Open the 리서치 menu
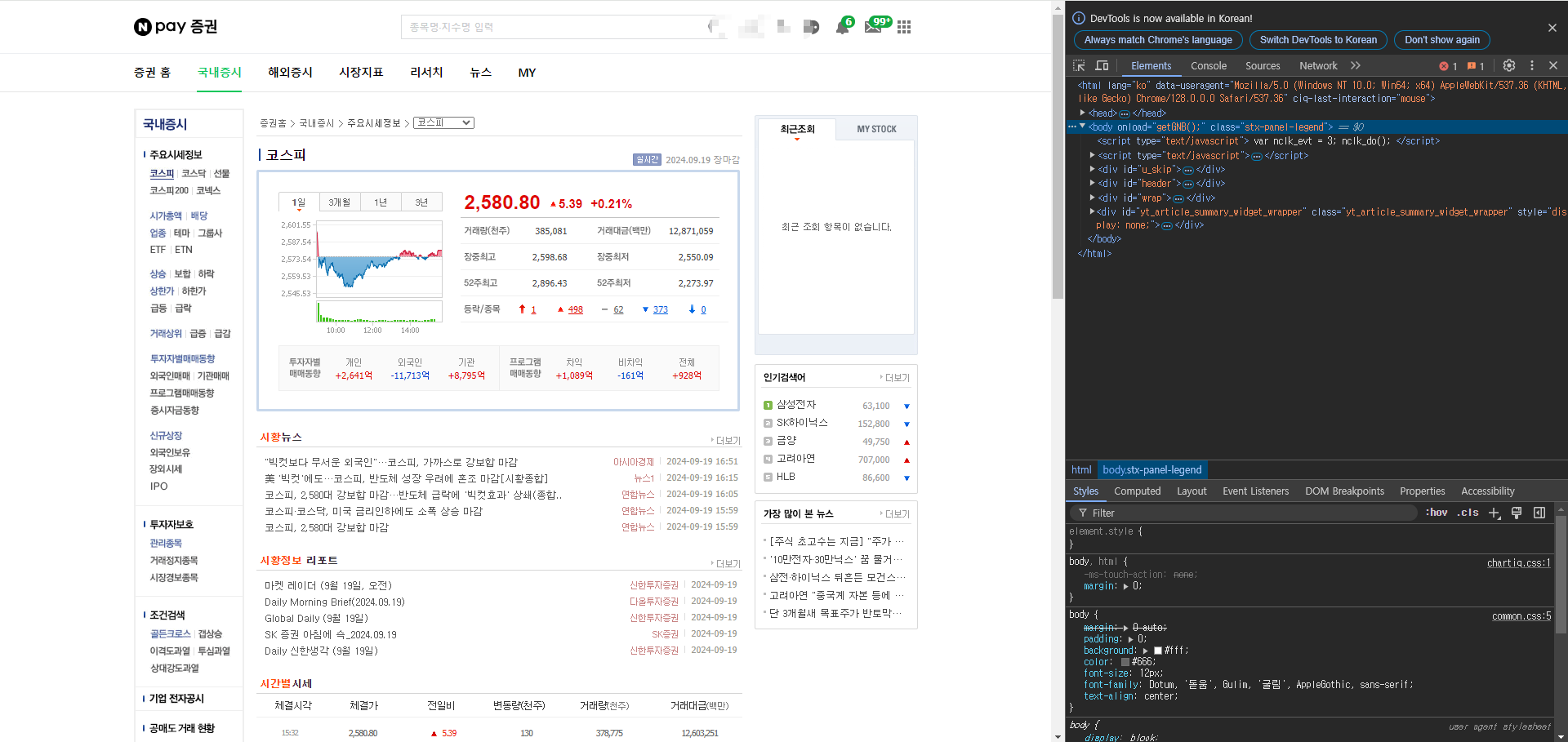The image size is (1568, 742). click(426, 73)
